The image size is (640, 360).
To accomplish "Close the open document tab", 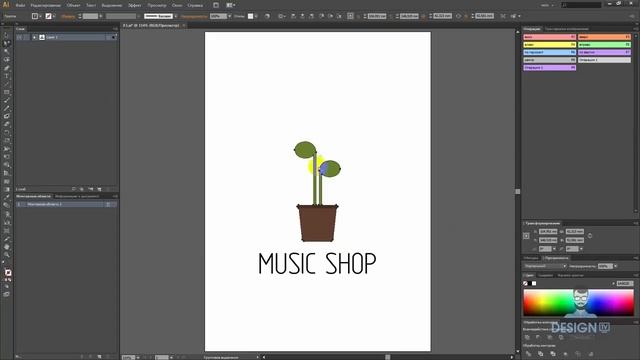I will click(184, 25).
